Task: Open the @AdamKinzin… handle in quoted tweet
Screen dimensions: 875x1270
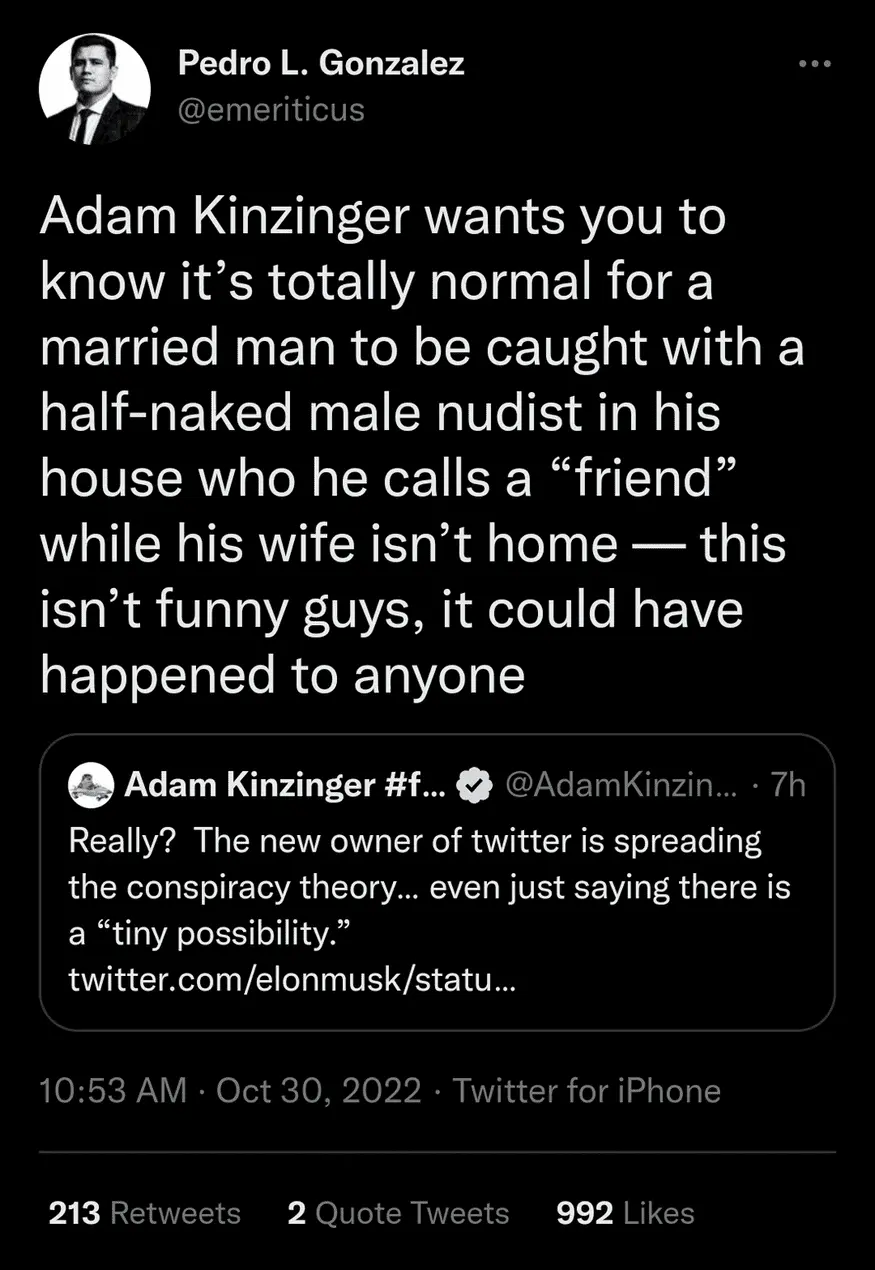Action: 622,787
